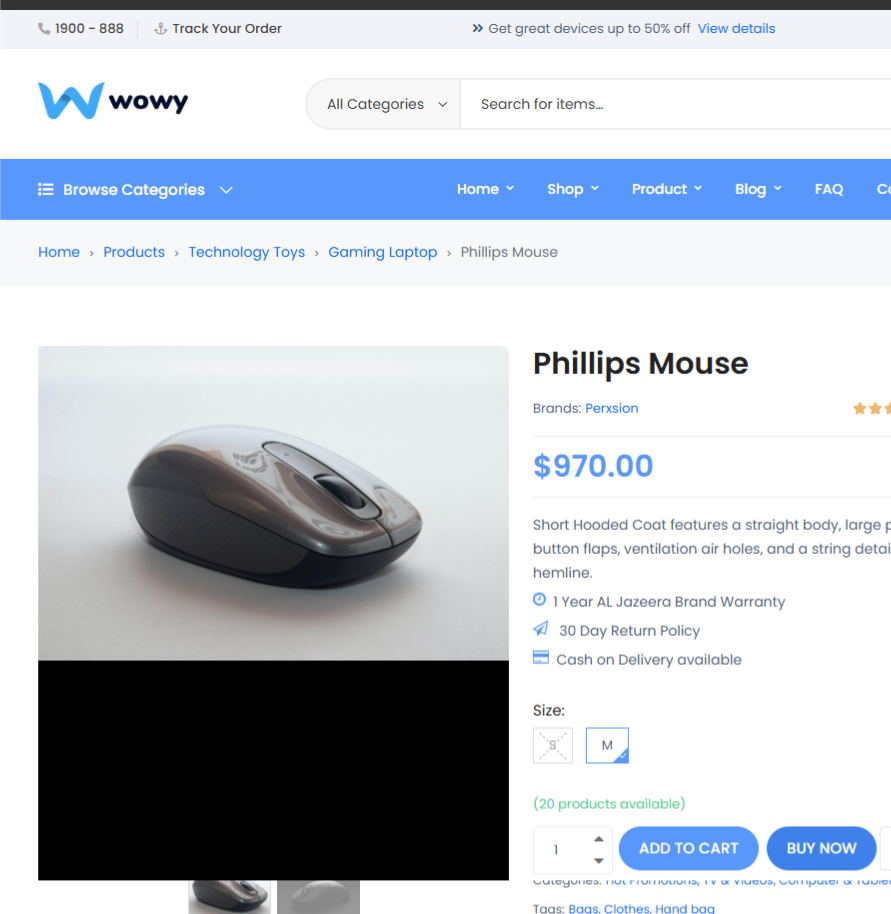Select the crossed-out size S option
Screen dimensions: 891x914
[552, 745]
